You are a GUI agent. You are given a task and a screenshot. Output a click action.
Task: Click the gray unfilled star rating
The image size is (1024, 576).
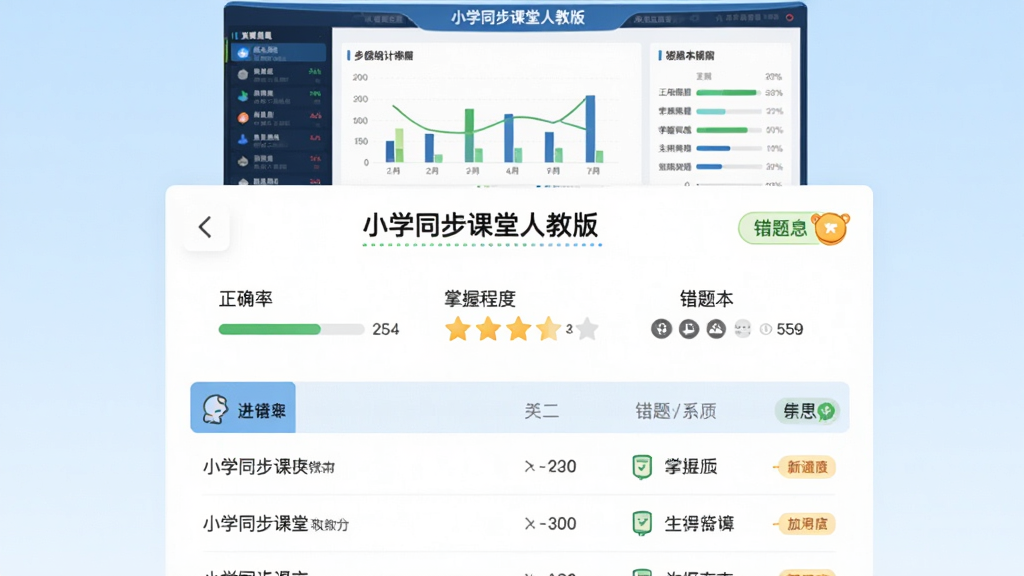coord(587,329)
